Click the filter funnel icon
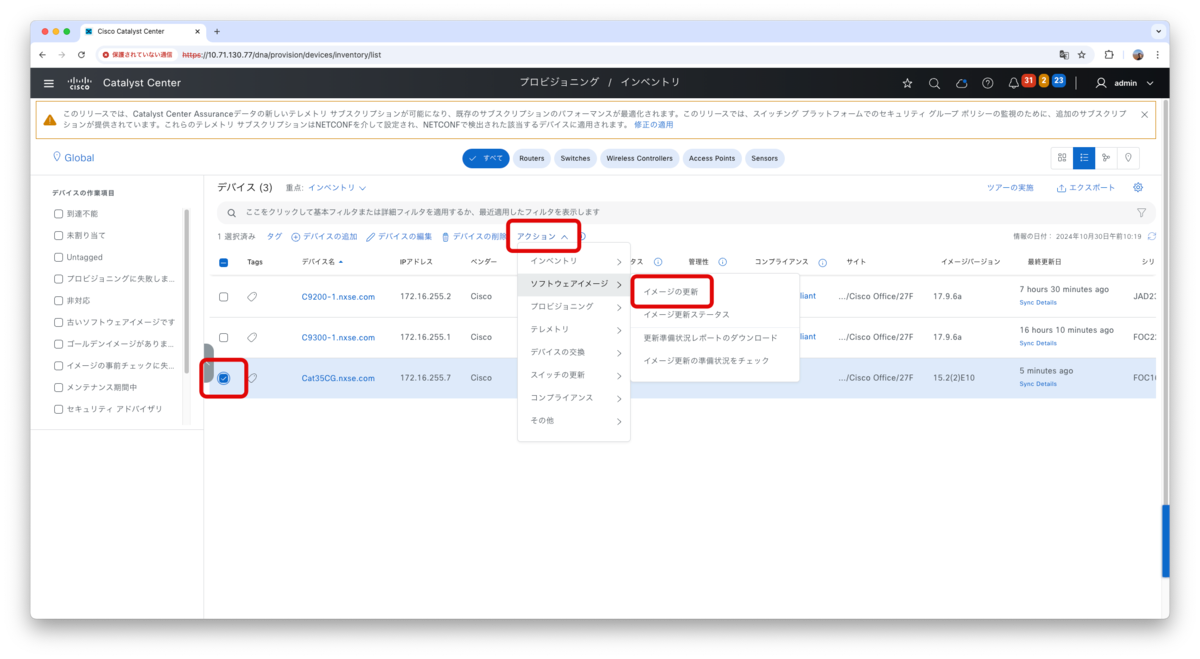Screen dimensions: 1200x659 (1141, 212)
